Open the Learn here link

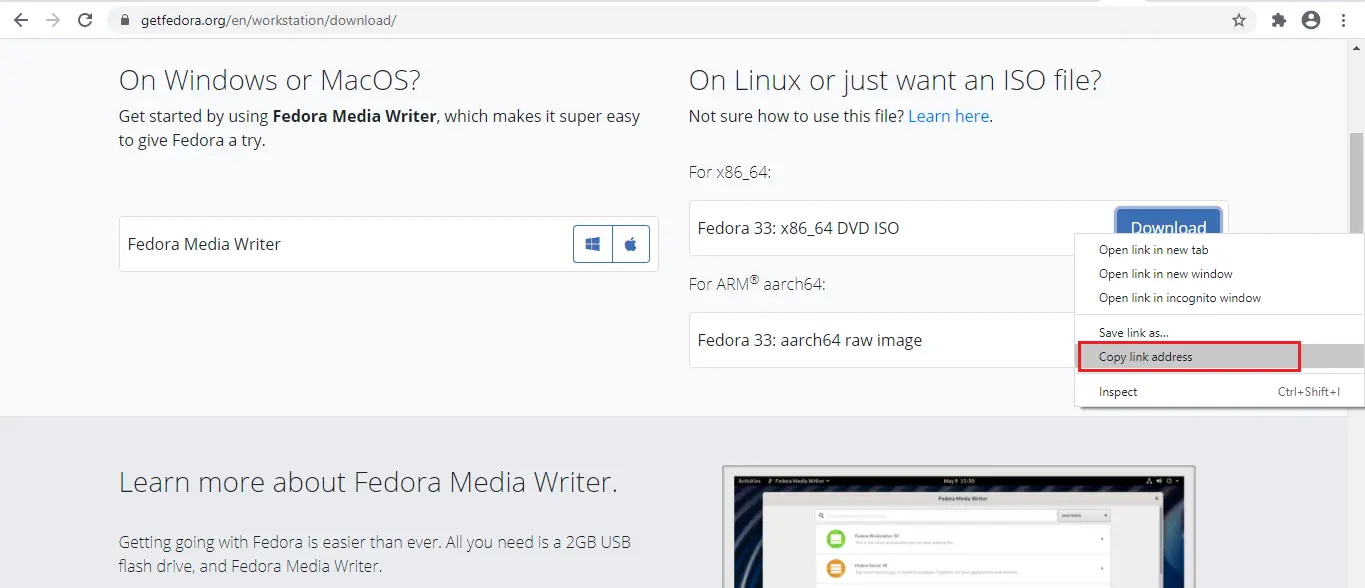947,115
